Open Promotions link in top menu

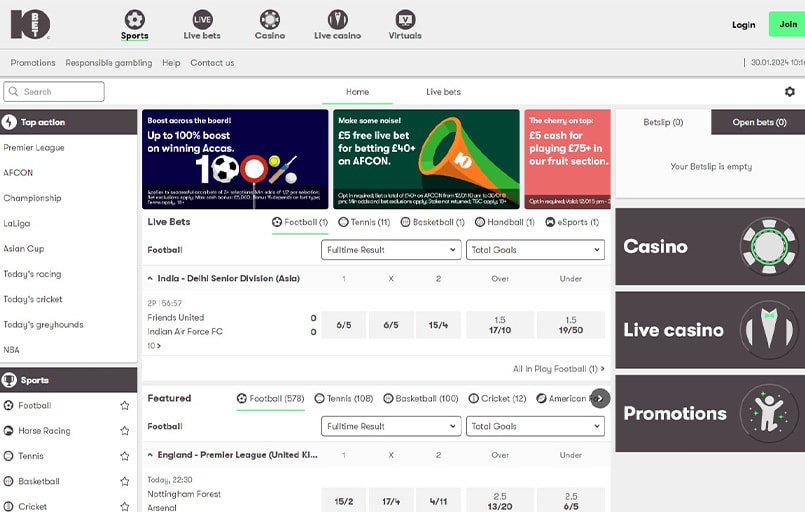[x=33, y=63]
